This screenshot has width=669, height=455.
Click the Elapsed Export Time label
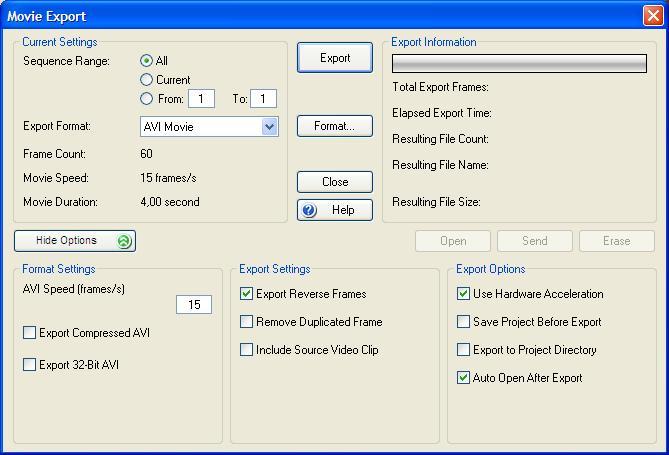442,113
